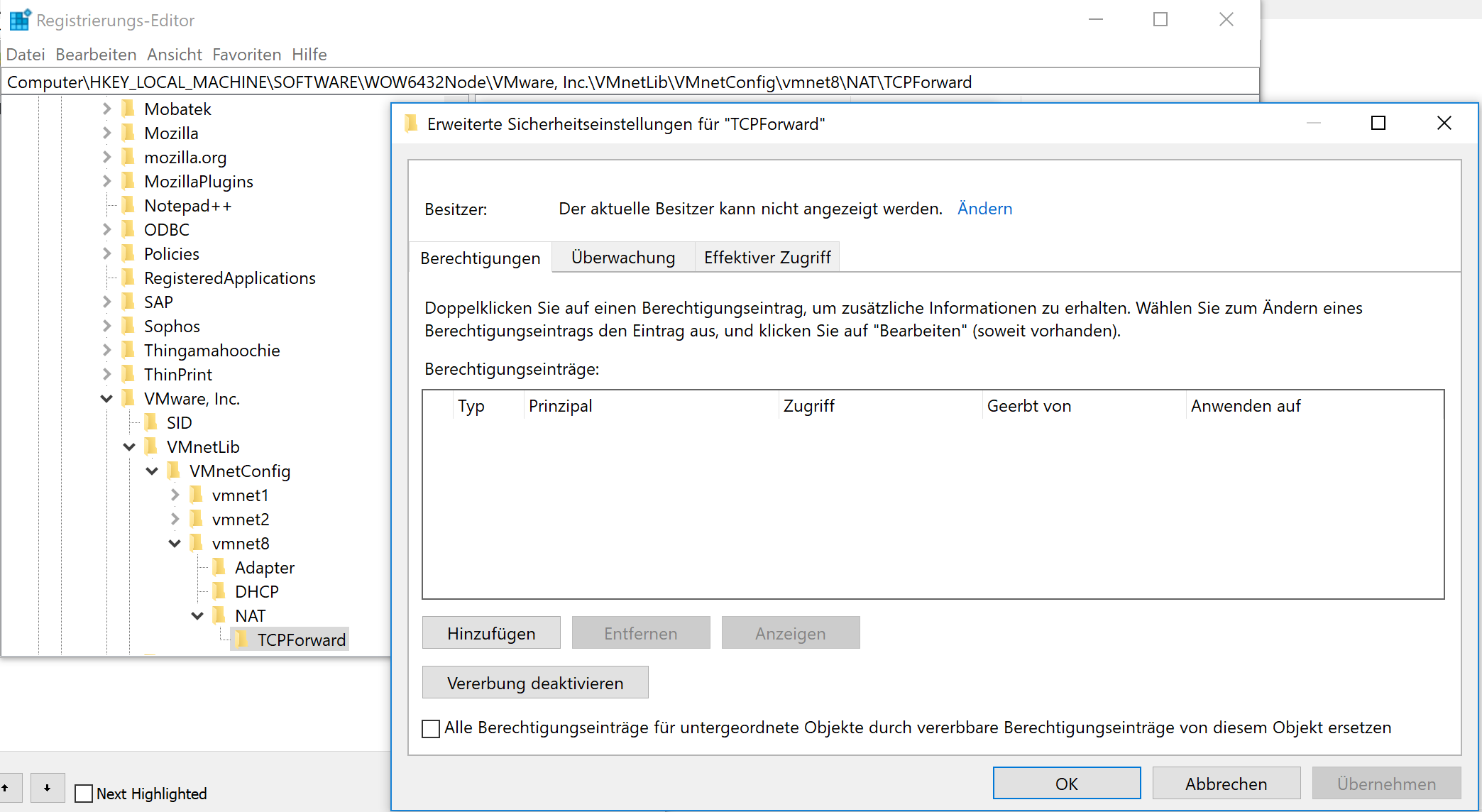Open the Effektiver Zugriff tab
Image resolution: width=1482 pixels, height=812 pixels.
click(x=767, y=258)
